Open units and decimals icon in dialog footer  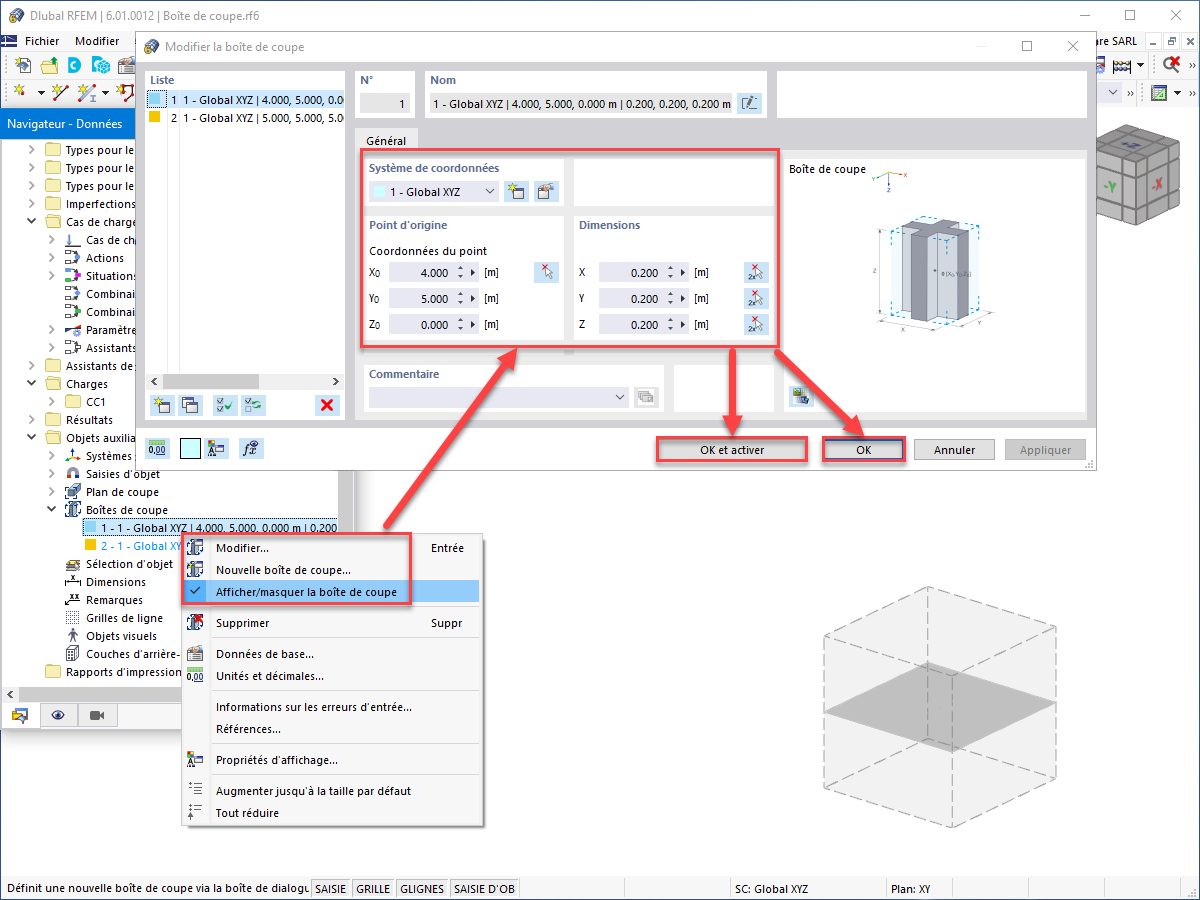158,449
